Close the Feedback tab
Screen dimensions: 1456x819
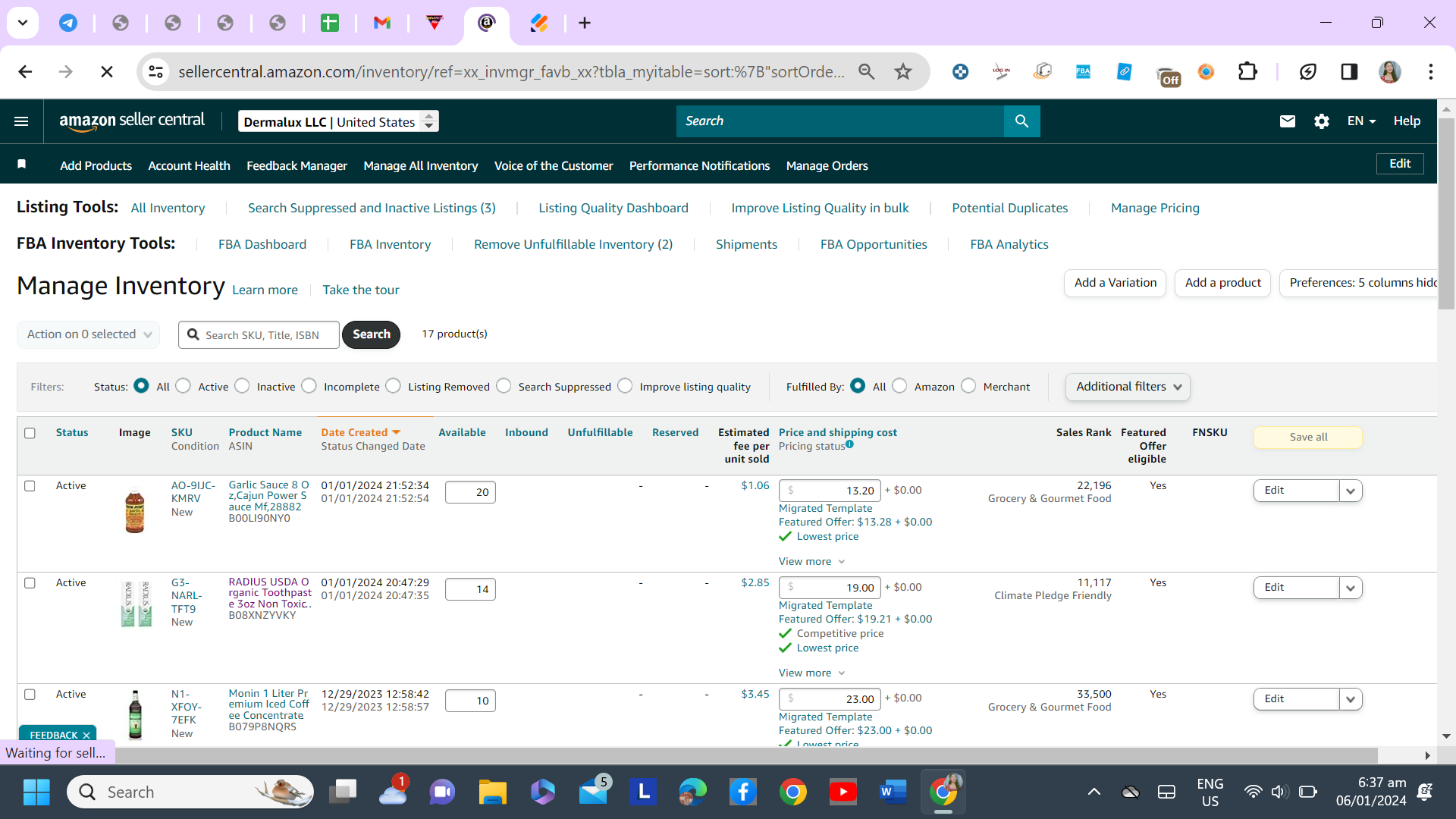pos(86,736)
